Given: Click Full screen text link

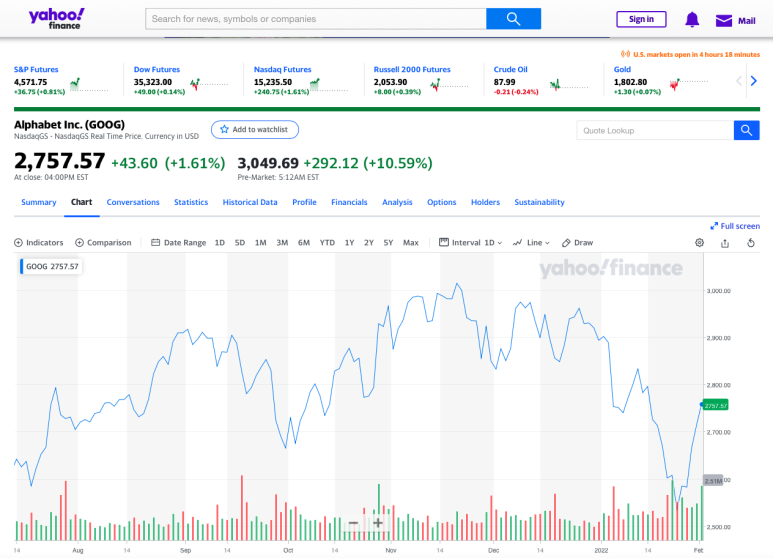Looking at the screenshot, I should [740, 226].
